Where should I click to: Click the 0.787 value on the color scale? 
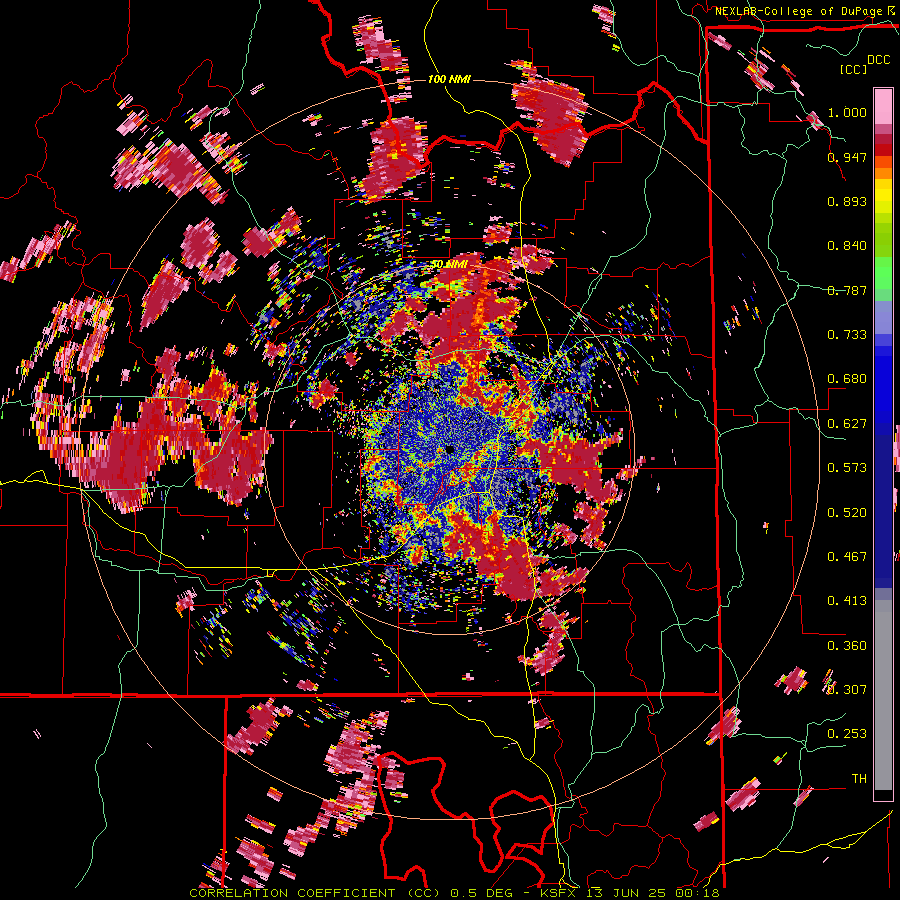(x=847, y=290)
